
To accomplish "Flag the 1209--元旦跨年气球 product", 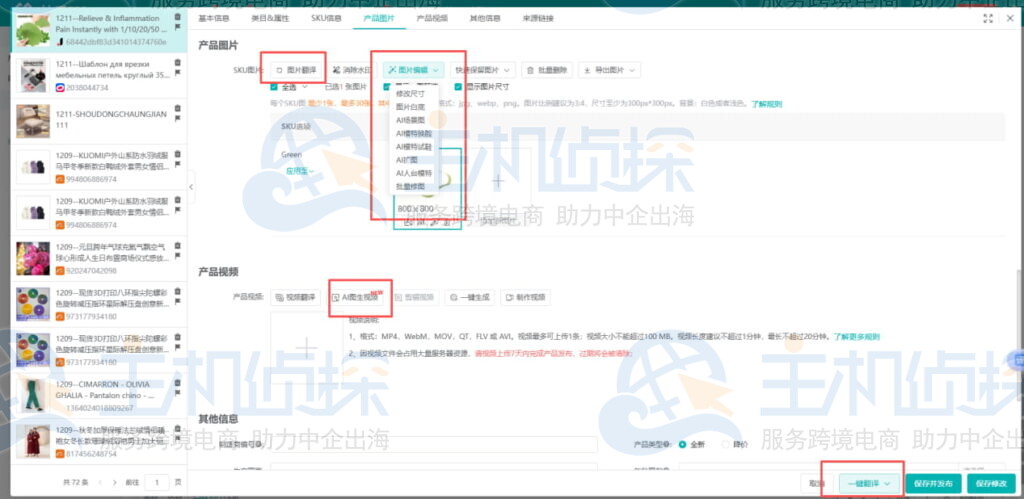I will pos(178,256).
